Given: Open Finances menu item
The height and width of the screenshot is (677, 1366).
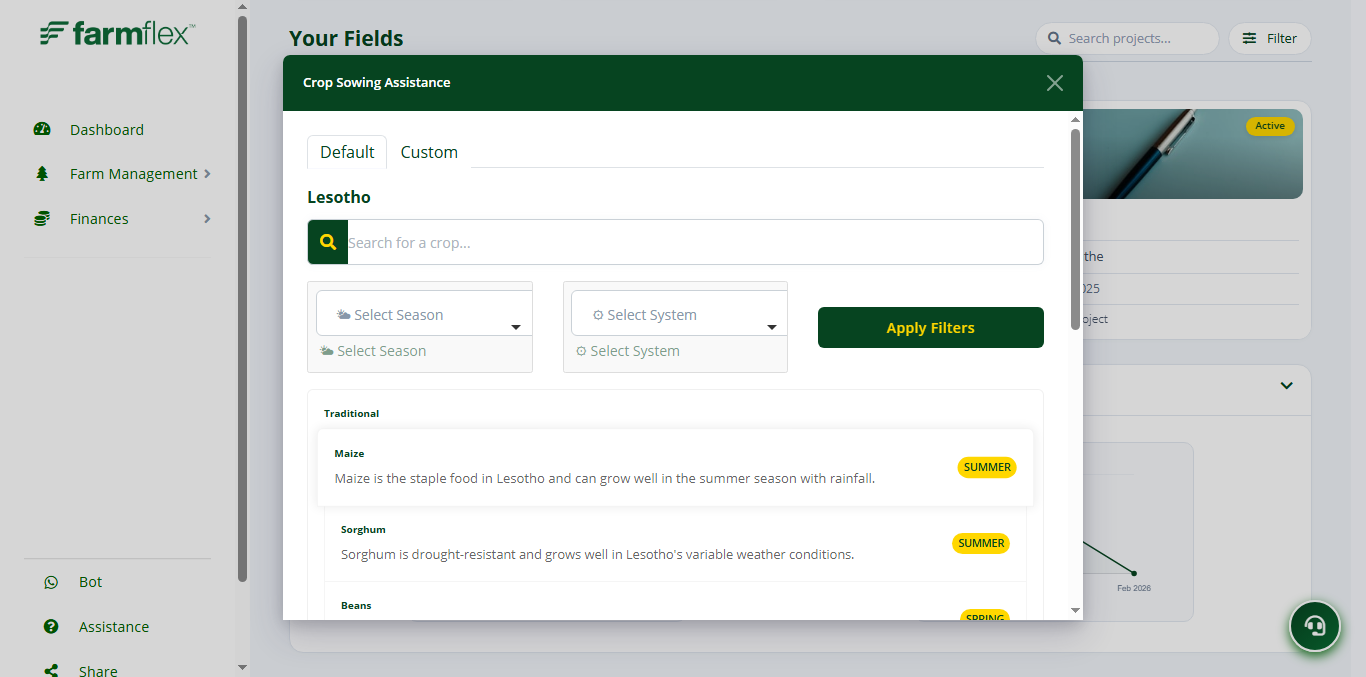Looking at the screenshot, I should click(x=99, y=219).
